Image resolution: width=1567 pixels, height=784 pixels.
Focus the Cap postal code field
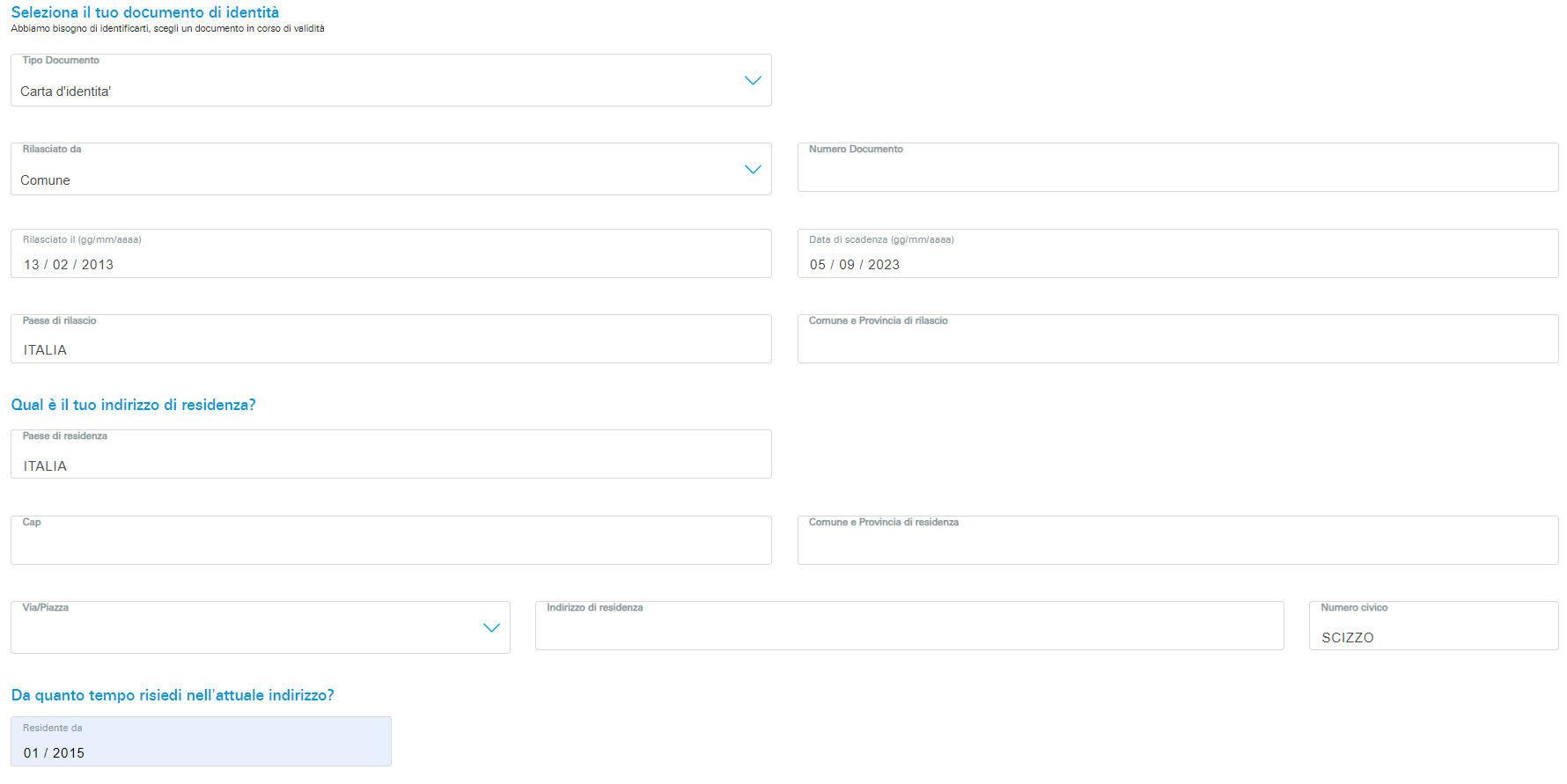coord(391,546)
